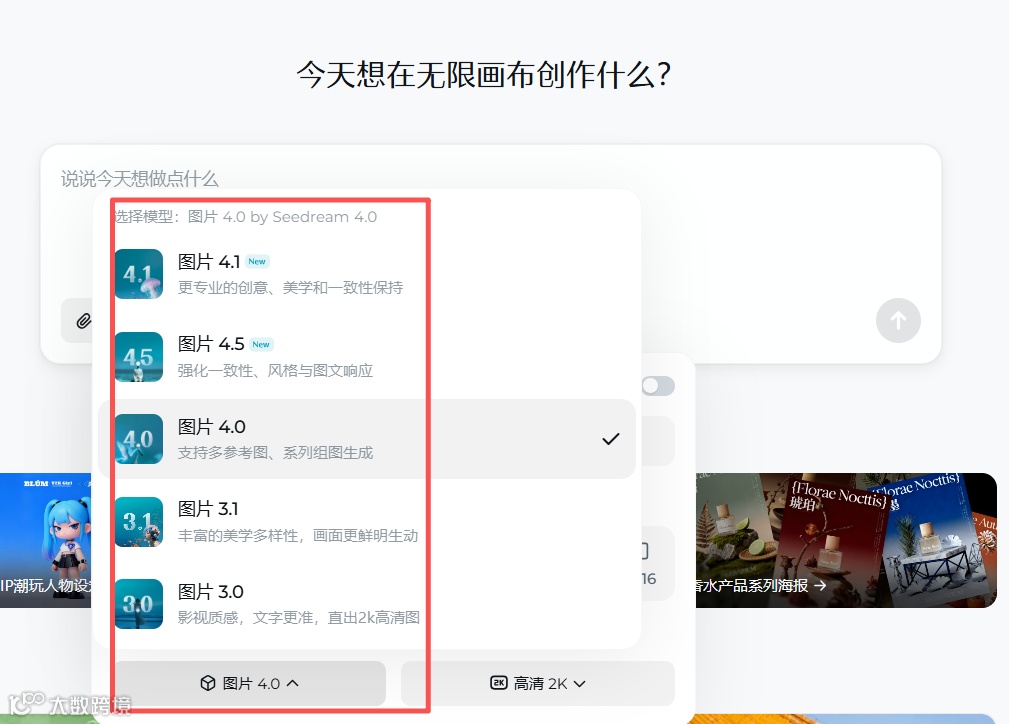Click the 图片 3.1 model thumbnail icon
Screen dimensions: 1009x724
tap(138, 521)
